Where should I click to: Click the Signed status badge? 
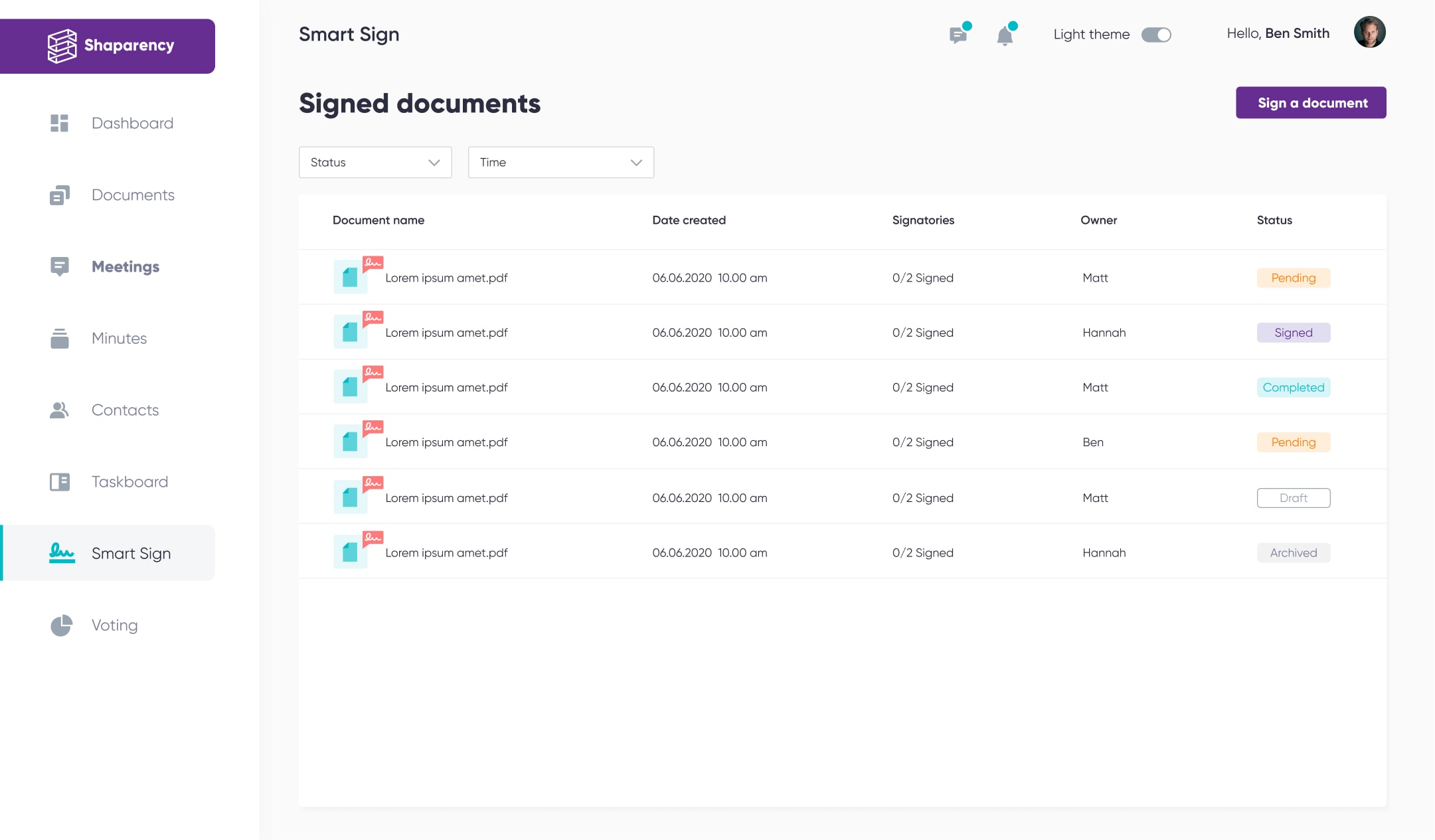pos(1293,333)
